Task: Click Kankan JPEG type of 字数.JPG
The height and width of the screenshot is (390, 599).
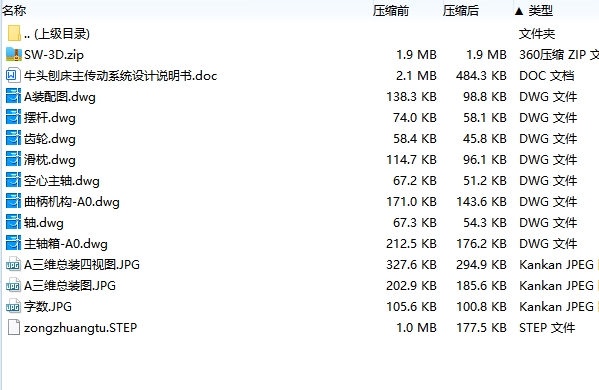Action: (556, 307)
